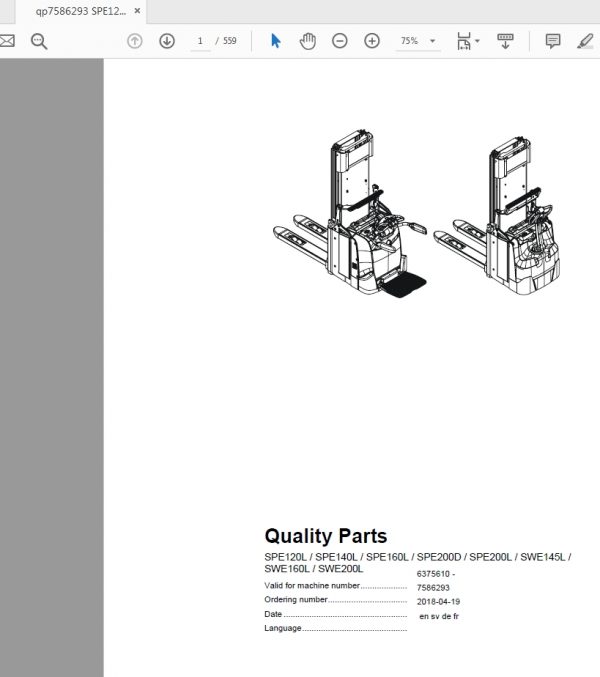Expand the page fit options arrow
The height and width of the screenshot is (677, 600).
(x=477, y=41)
